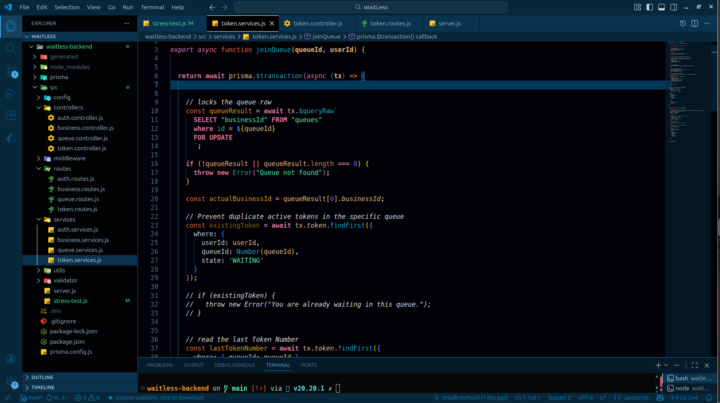
Task: Expand the config folder
Action: coord(79,97)
